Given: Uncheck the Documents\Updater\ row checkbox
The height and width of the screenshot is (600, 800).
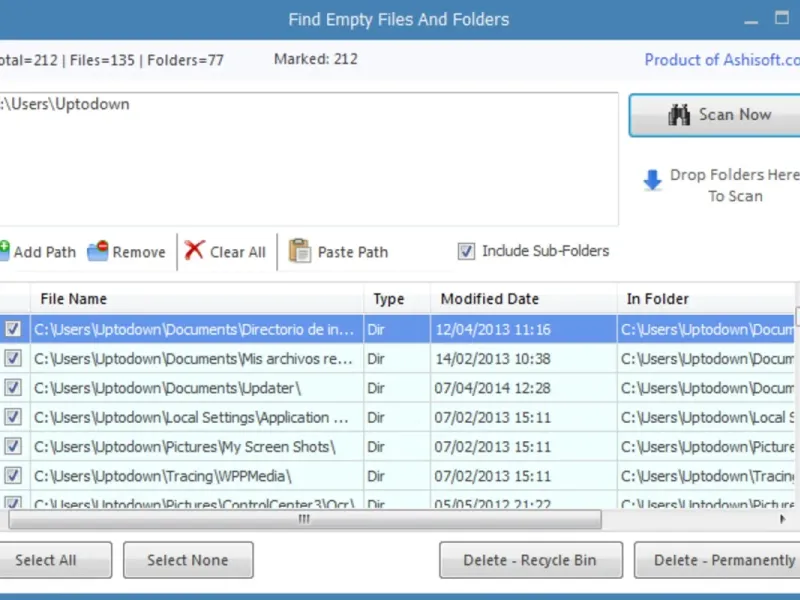Looking at the screenshot, I should point(13,388).
